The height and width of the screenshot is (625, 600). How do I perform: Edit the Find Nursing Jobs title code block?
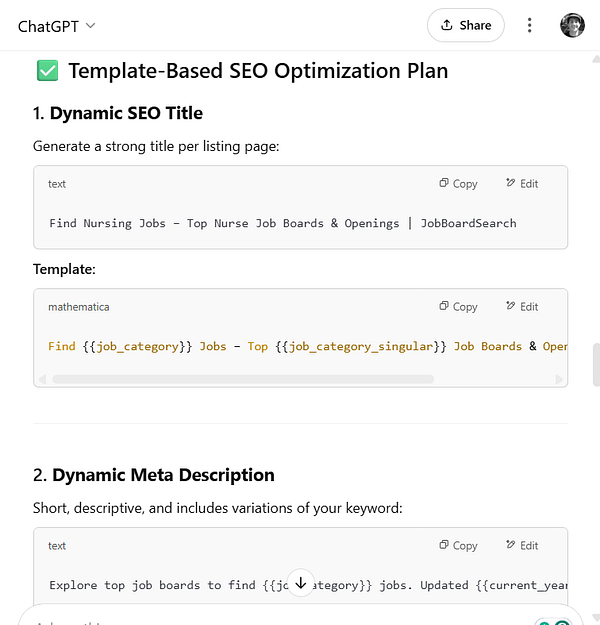522,184
